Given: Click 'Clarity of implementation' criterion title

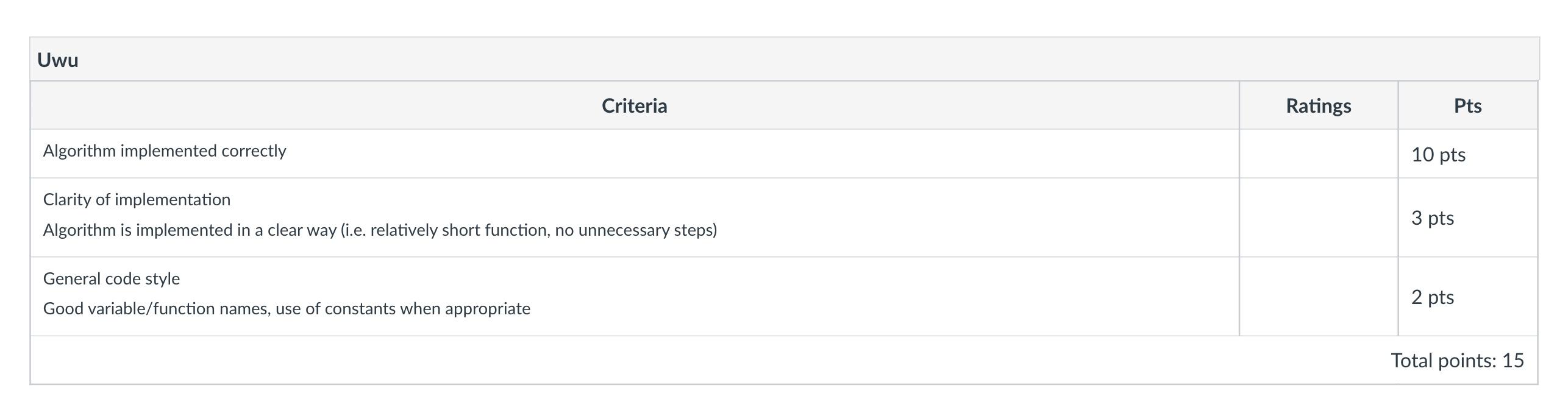Looking at the screenshot, I should [137, 200].
